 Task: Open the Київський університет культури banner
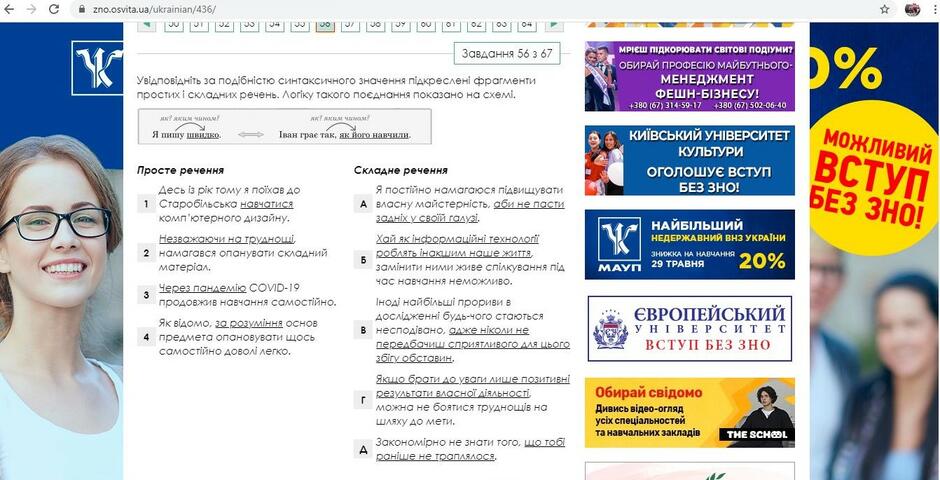pos(689,161)
